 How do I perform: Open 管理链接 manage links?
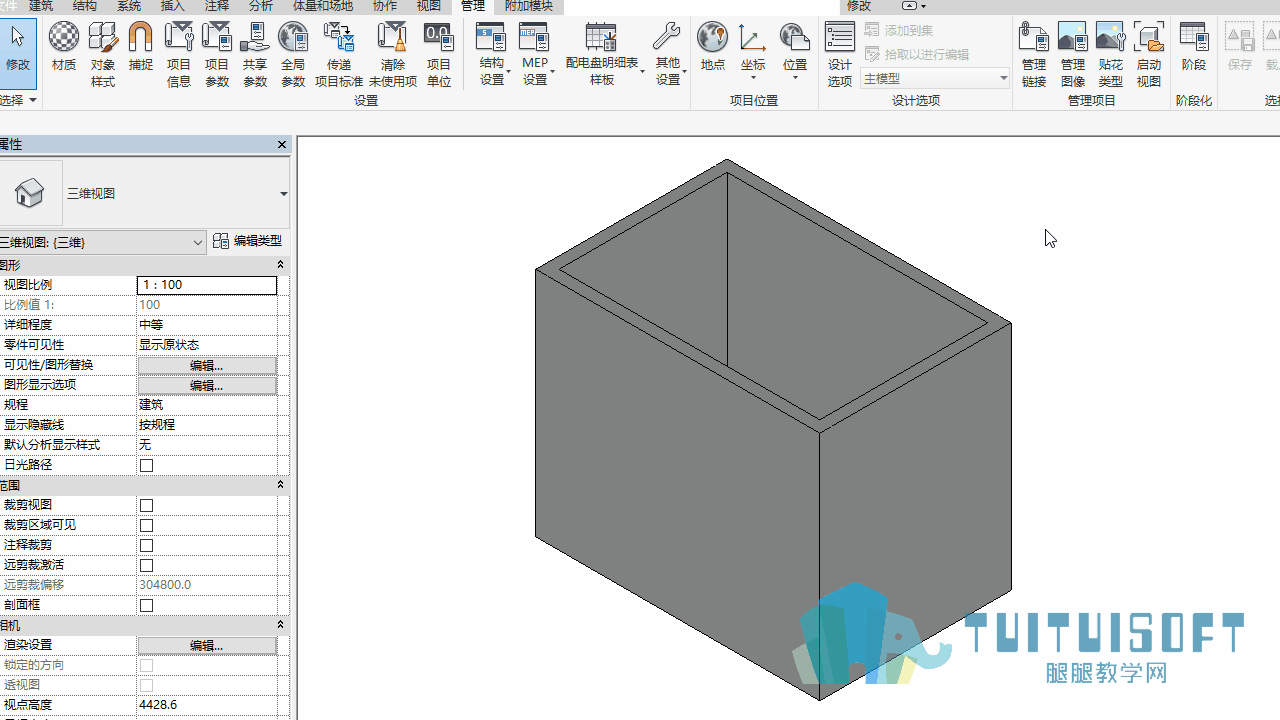pyautogui.click(x=1034, y=54)
